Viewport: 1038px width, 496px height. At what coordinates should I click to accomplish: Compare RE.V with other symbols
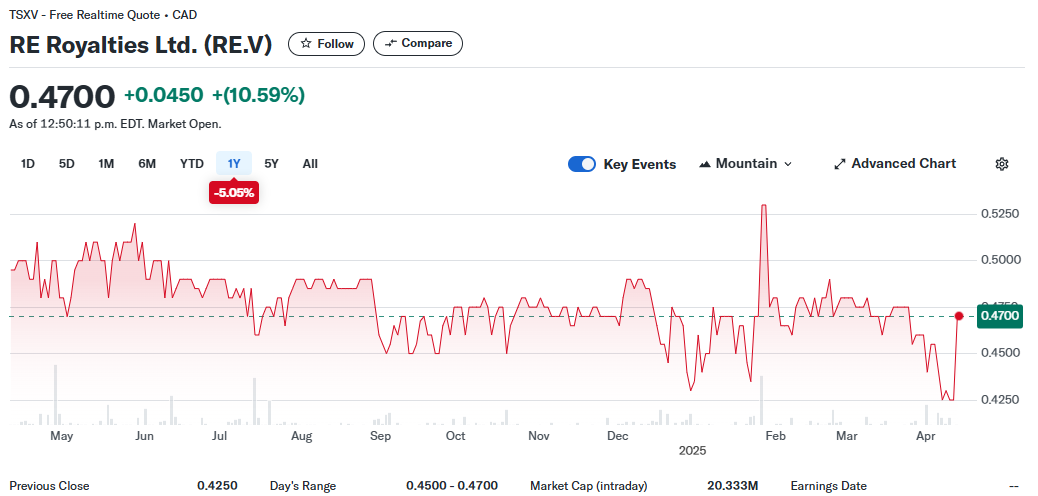(418, 44)
